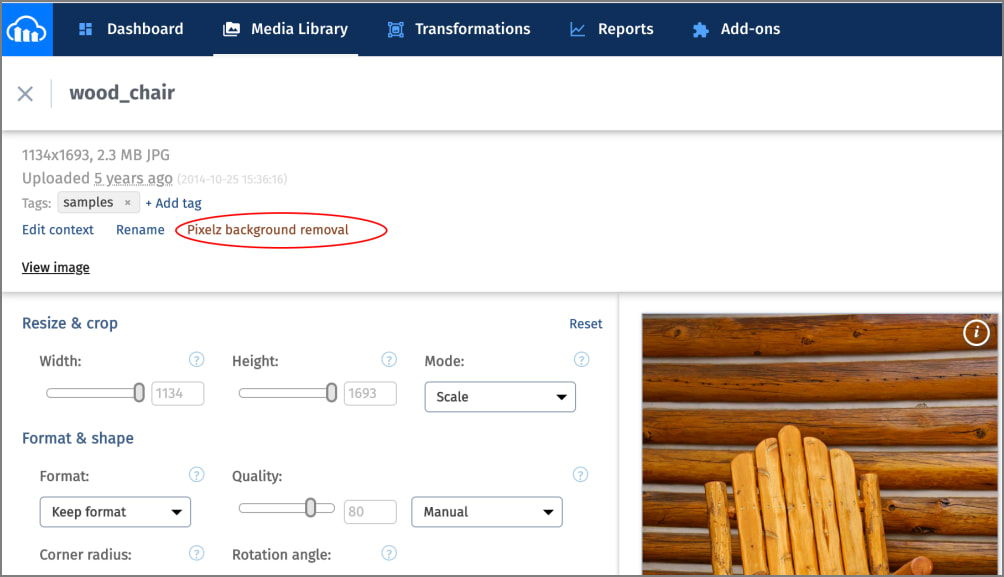Click the Add tag link

[x=173, y=203]
